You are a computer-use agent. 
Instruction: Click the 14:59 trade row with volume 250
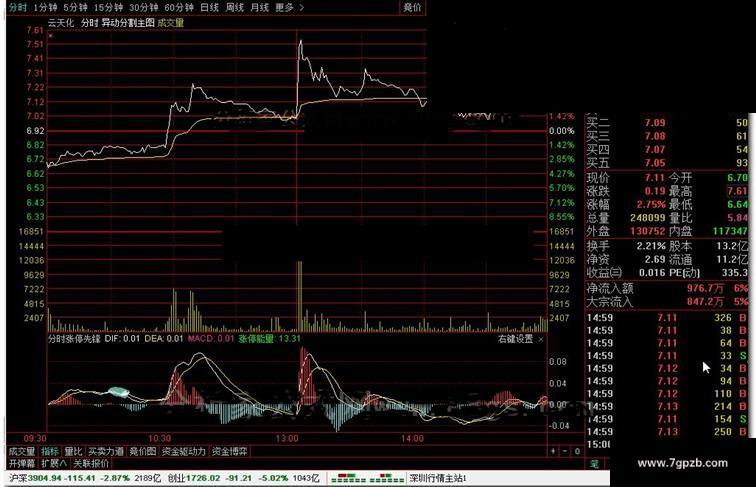[667, 432]
